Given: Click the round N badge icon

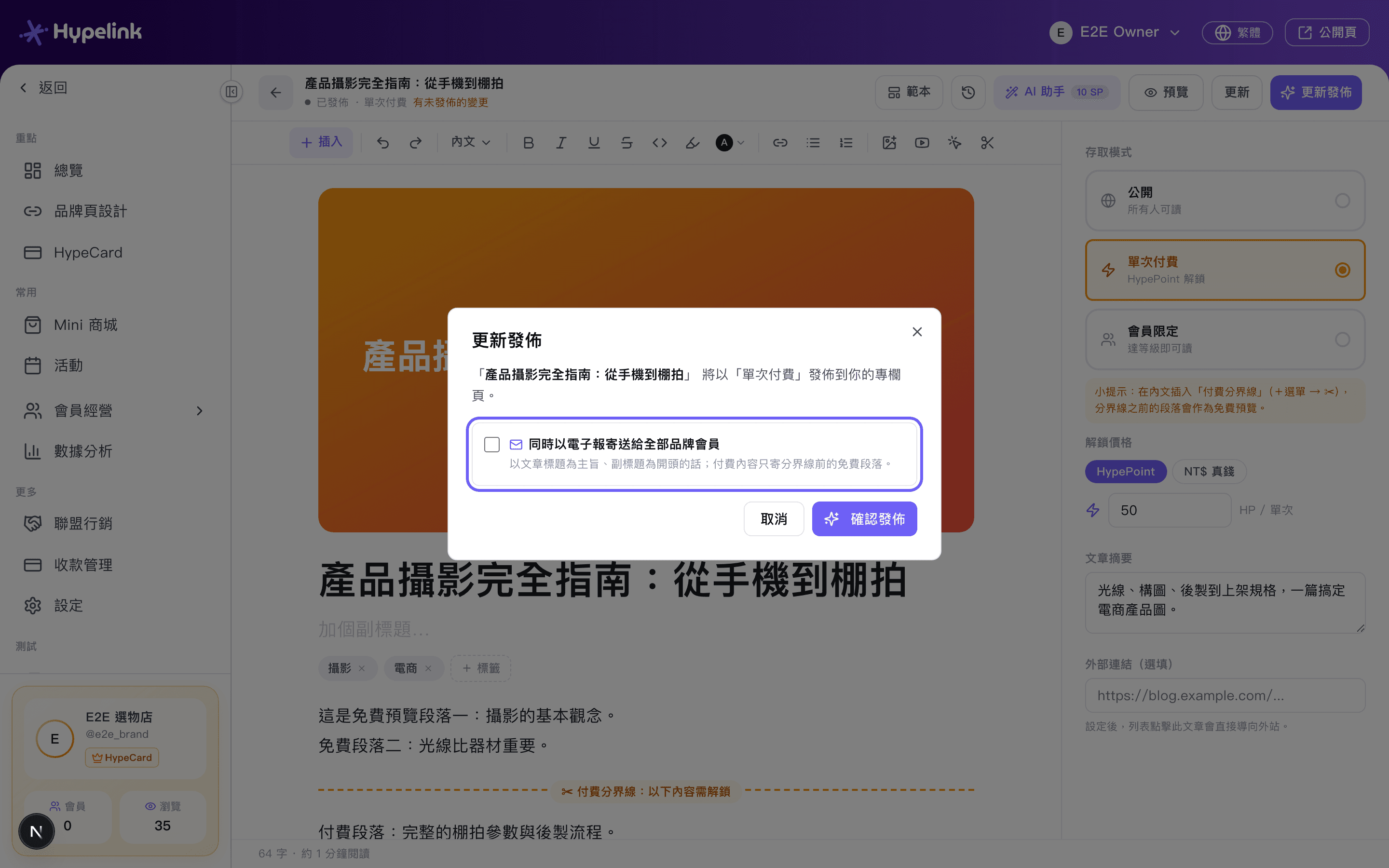Looking at the screenshot, I should pos(36,831).
